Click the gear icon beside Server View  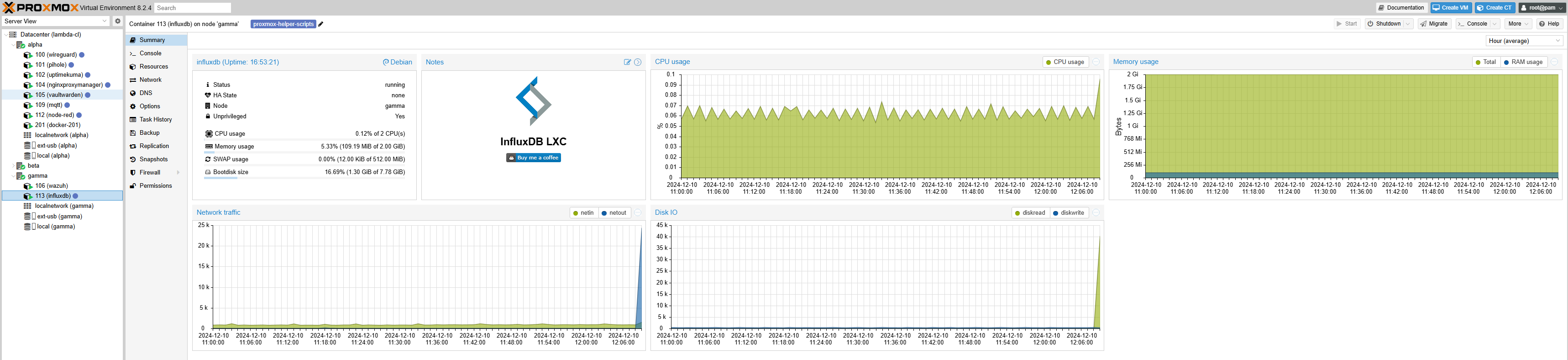point(117,21)
